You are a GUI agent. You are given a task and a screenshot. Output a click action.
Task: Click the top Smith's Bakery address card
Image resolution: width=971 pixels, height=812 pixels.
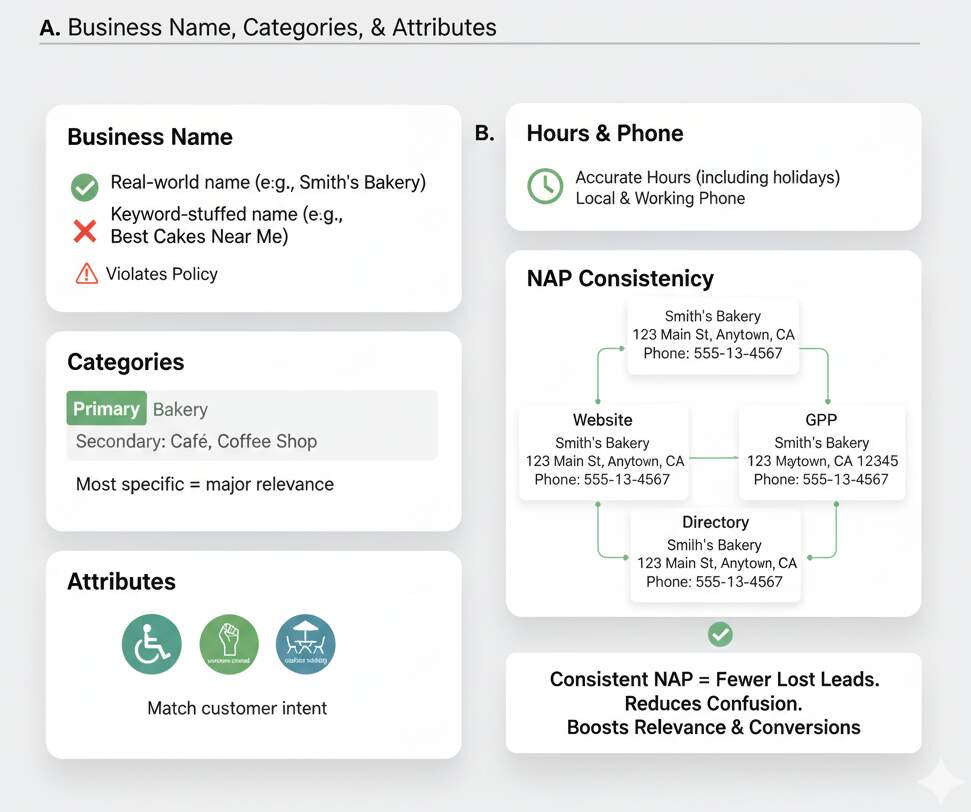tap(713, 334)
